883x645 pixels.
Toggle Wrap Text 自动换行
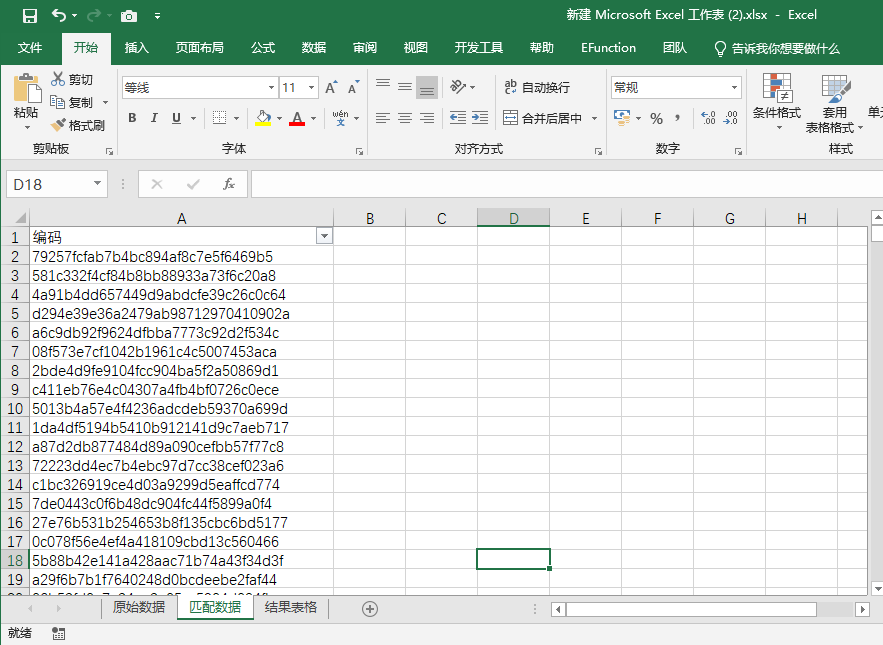point(537,87)
